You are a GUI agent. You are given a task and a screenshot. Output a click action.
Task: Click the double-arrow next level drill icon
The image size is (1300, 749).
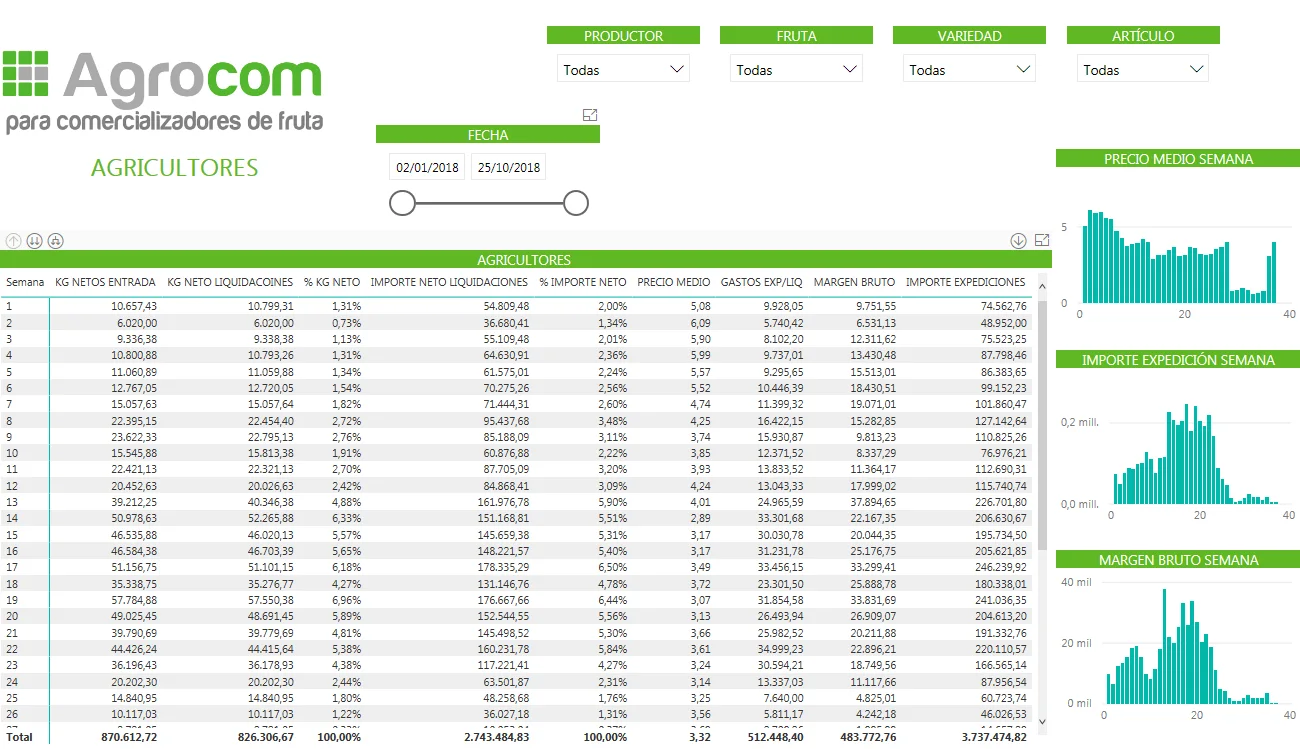coord(34,240)
